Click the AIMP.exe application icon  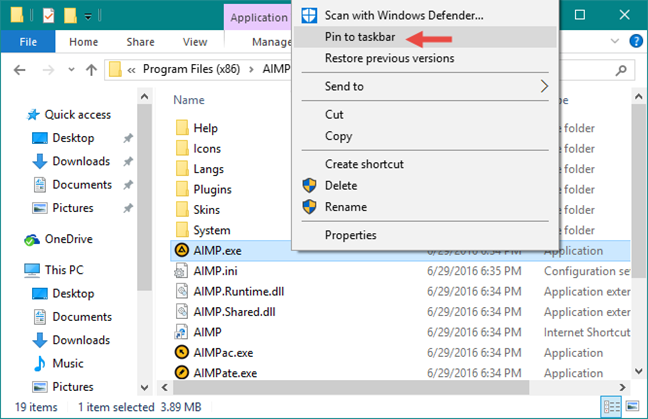tap(181, 250)
